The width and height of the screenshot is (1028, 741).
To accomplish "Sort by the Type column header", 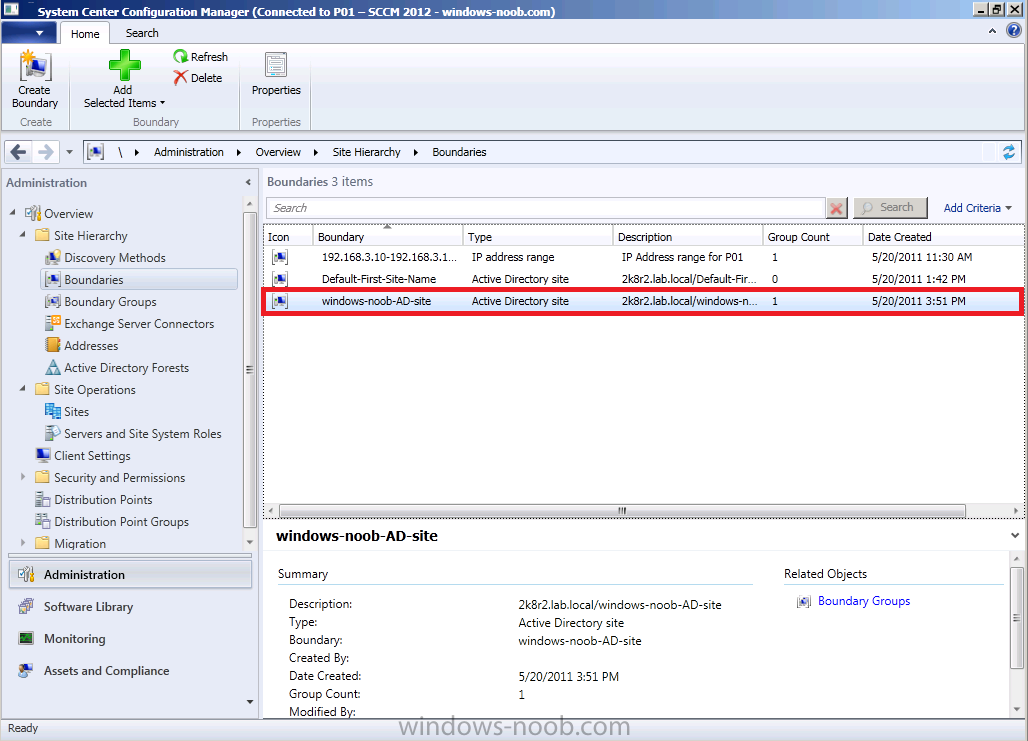I will (x=538, y=237).
